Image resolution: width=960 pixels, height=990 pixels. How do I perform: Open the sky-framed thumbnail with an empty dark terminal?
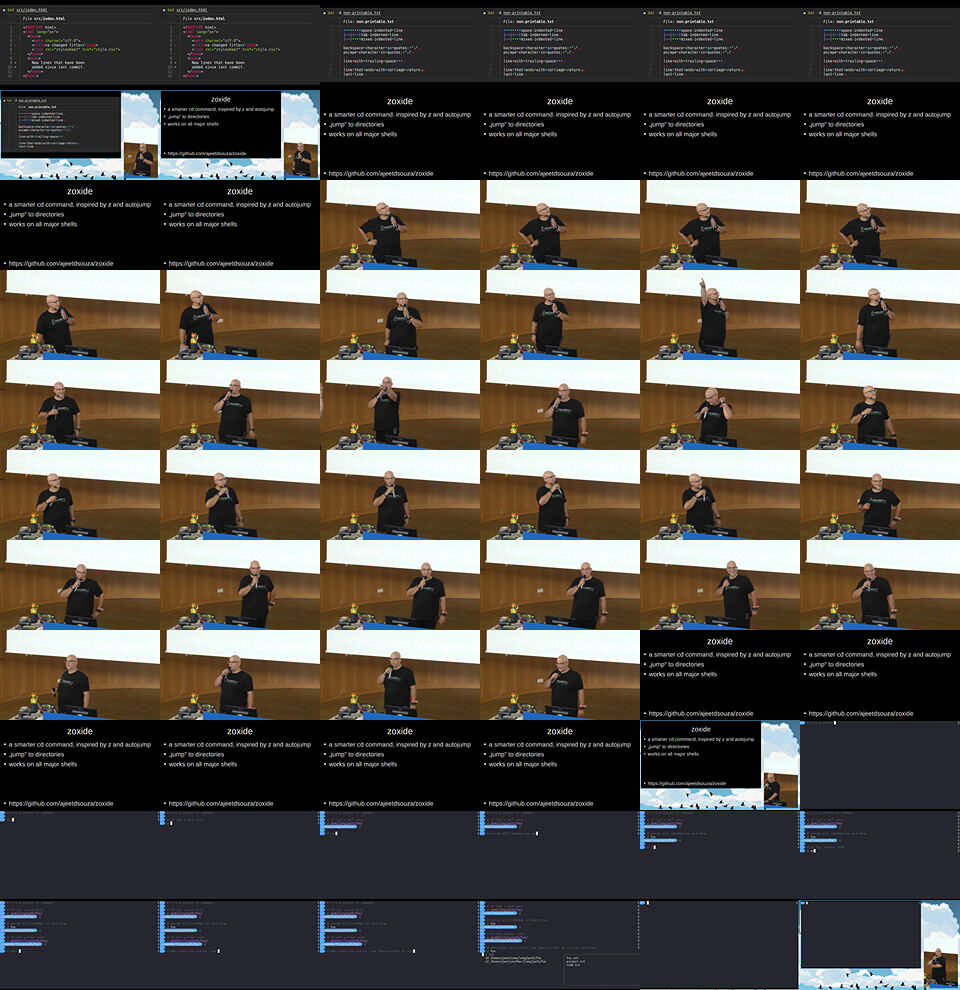pos(880,945)
